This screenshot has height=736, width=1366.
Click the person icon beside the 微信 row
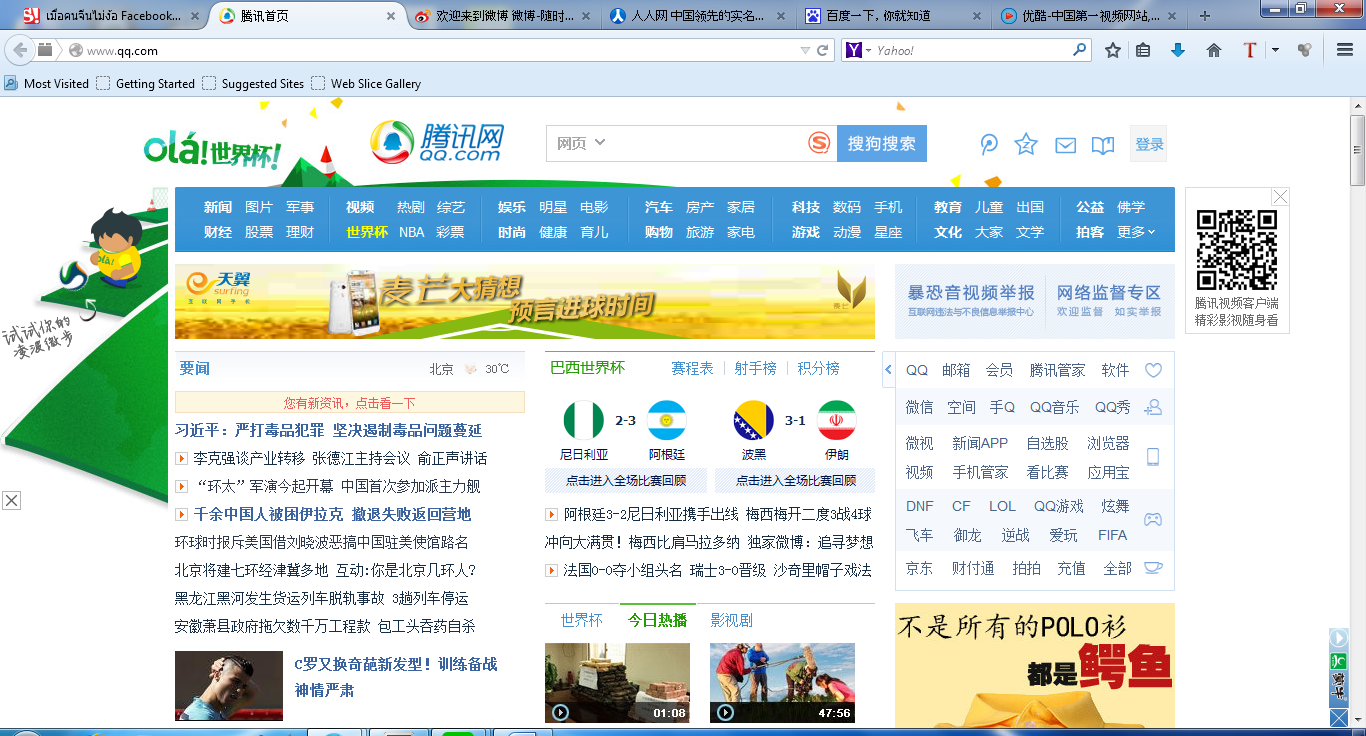coord(1153,407)
